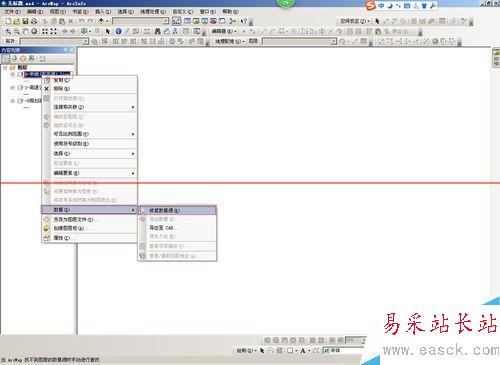Select the Pan hand tool
Viewport: 500px width, 365px height.
[25, 31]
